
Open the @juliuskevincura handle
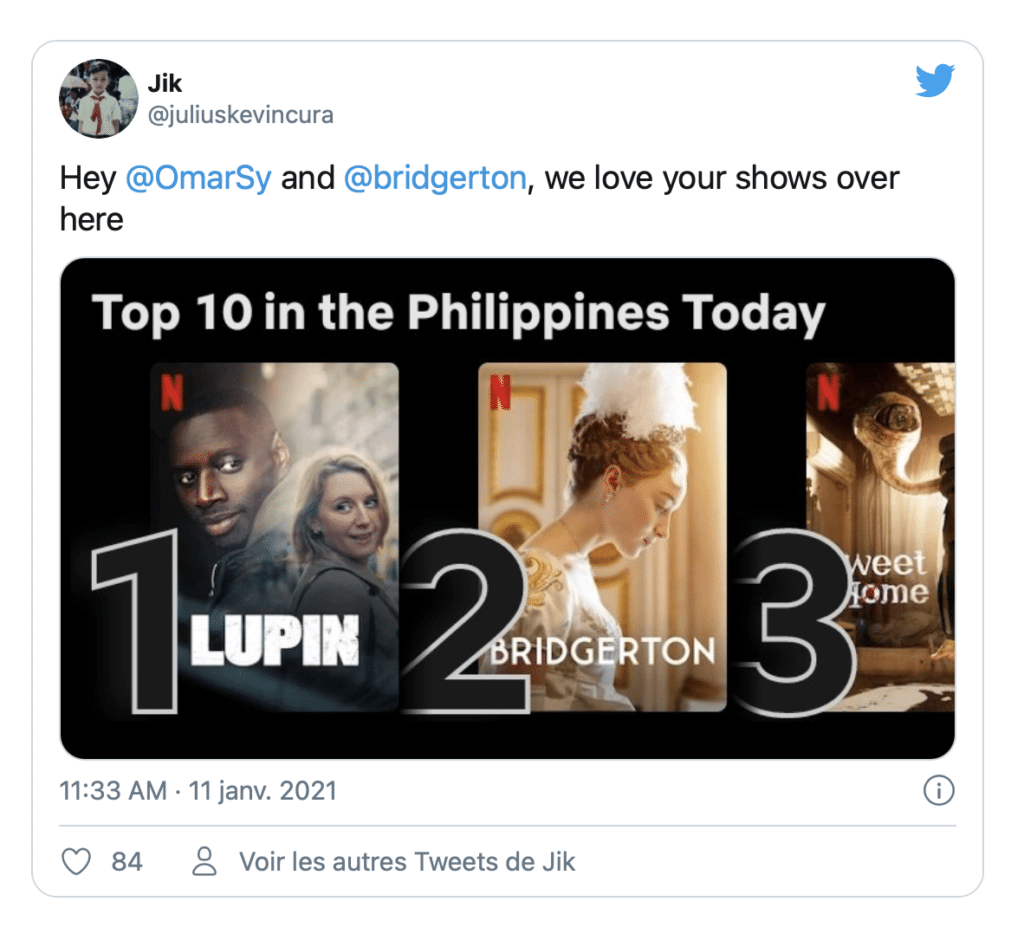[240, 115]
